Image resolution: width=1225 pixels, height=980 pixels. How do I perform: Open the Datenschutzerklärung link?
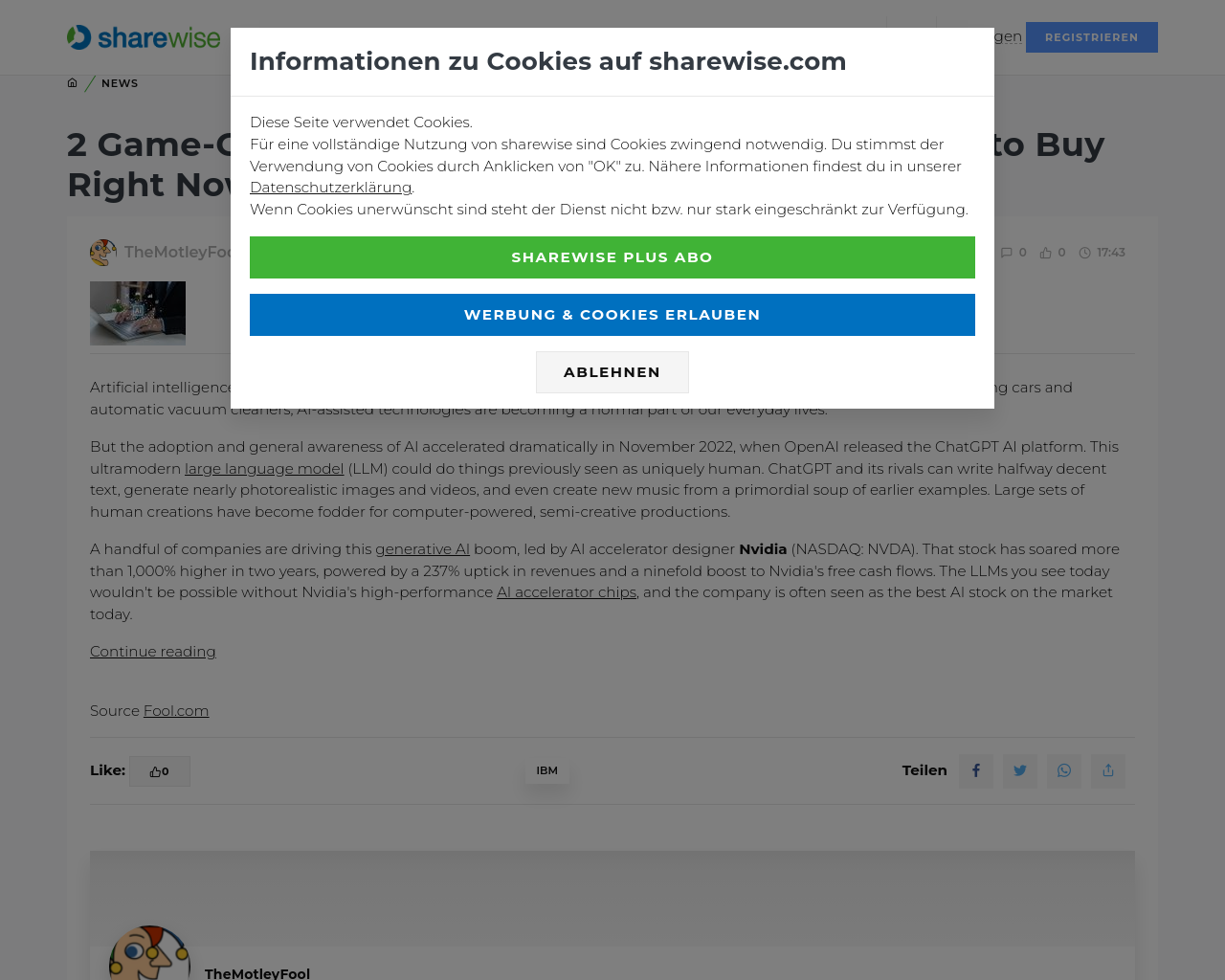(x=330, y=188)
